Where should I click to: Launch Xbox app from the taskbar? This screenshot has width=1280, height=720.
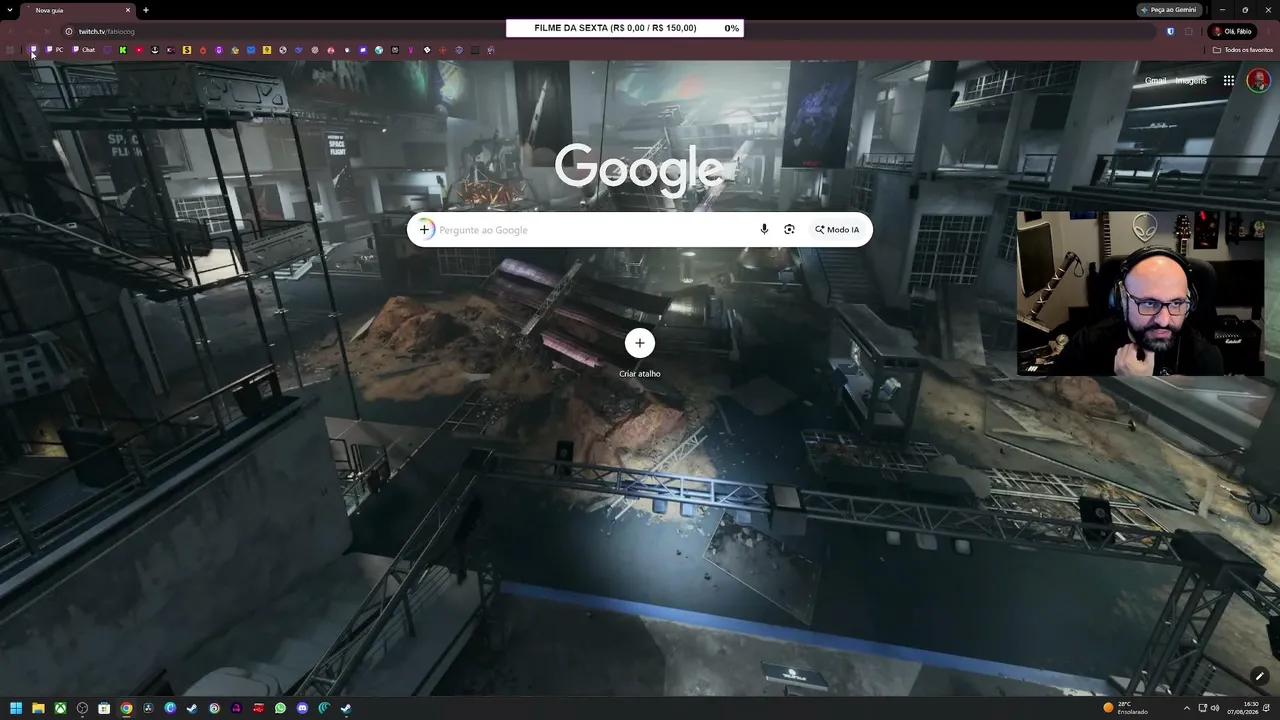(x=60, y=708)
